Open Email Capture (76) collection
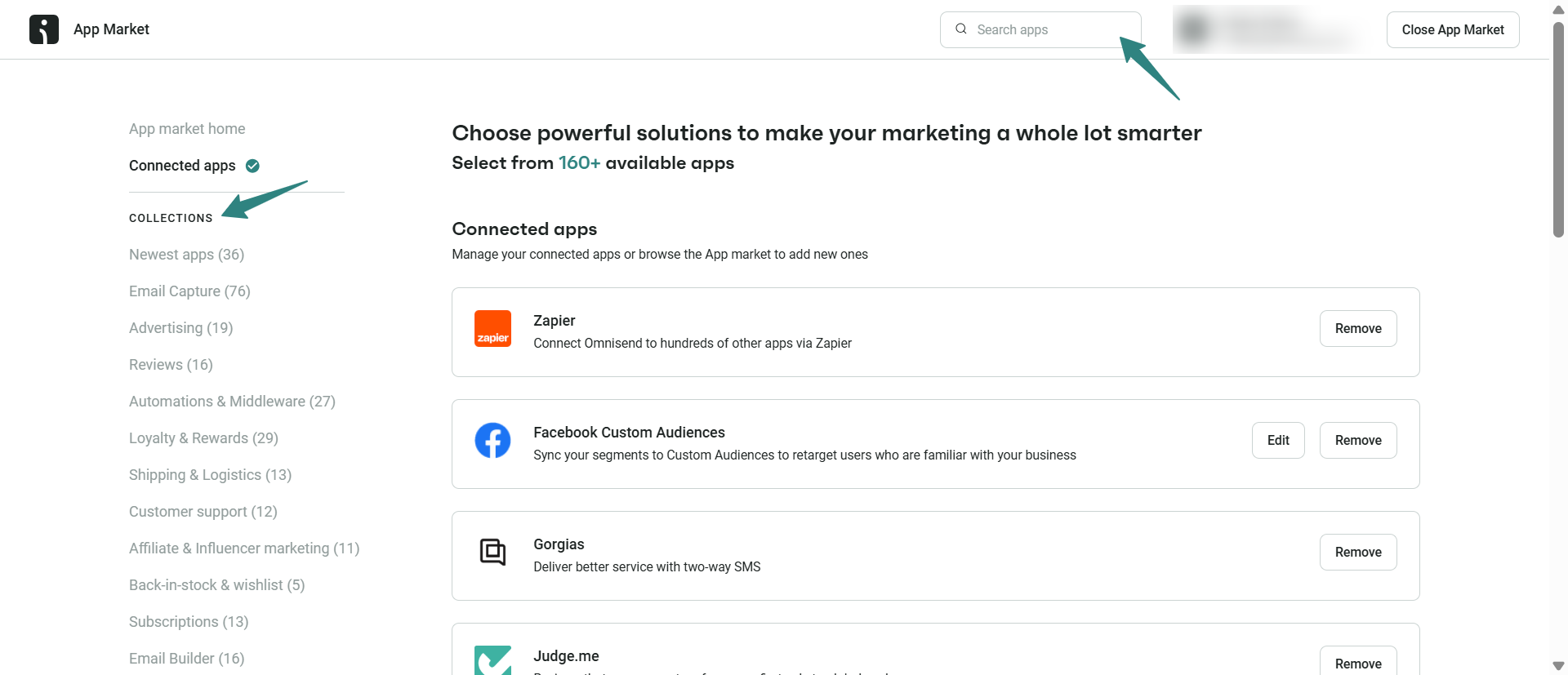The height and width of the screenshot is (675, 1568). coord(189,291)
